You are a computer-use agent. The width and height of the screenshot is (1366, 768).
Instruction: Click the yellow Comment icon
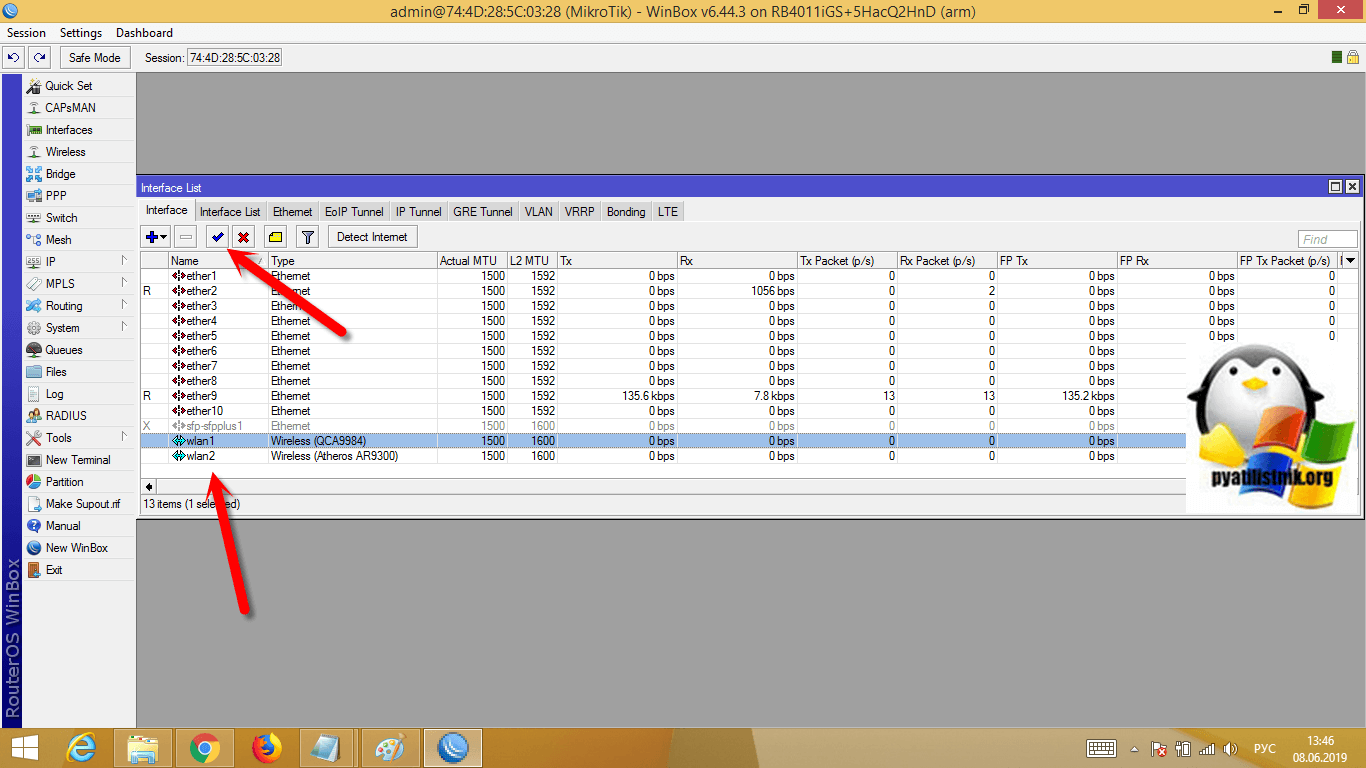[275, 237]
